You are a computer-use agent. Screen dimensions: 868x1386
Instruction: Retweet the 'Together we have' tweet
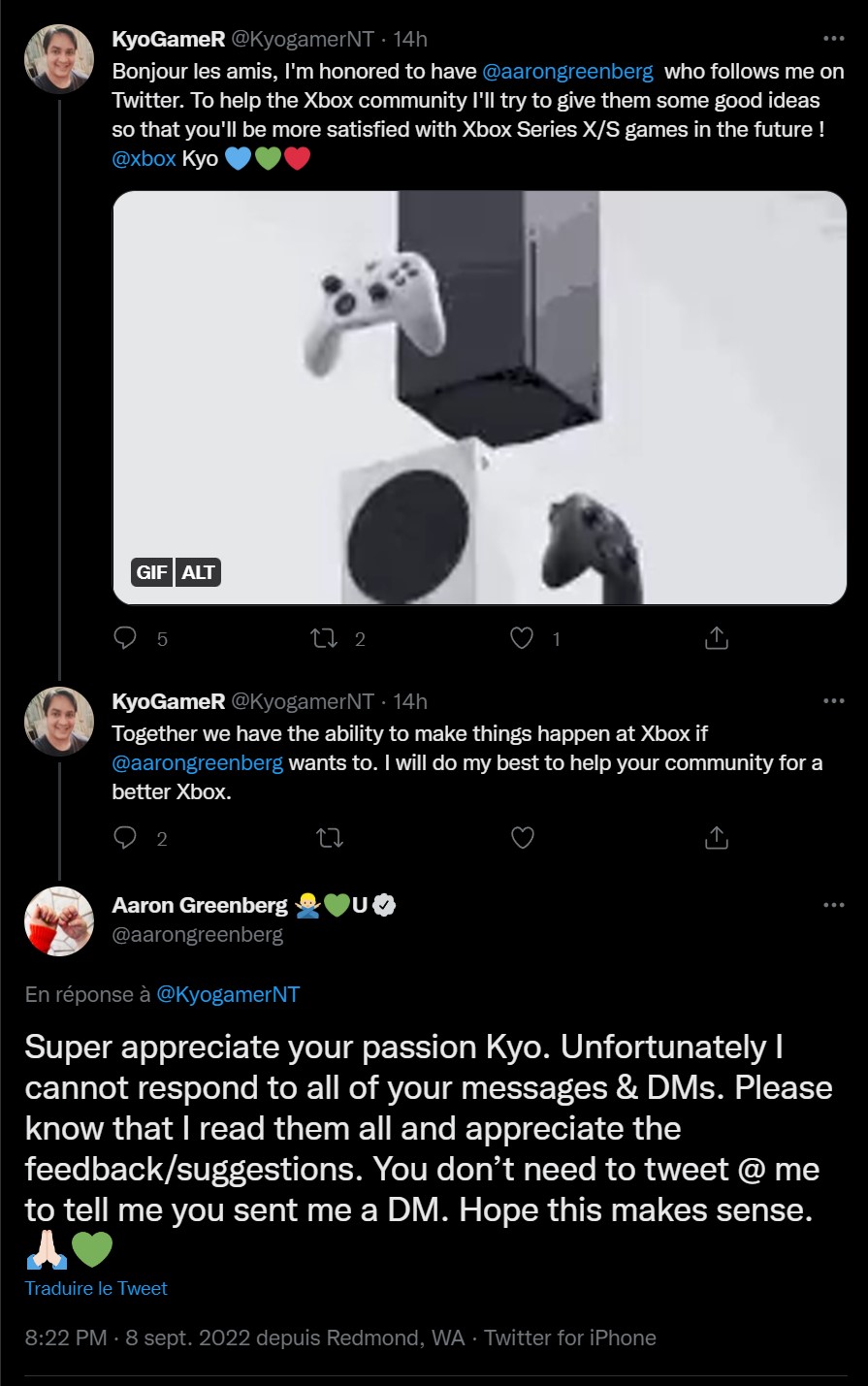pyautogui.click(x=330, y=838)
